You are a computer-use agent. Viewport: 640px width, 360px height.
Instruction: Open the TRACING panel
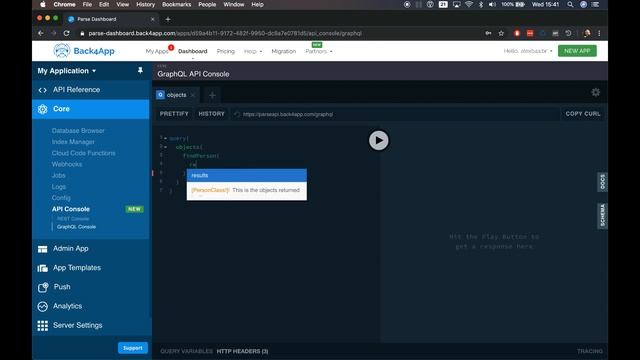point(589,351)
